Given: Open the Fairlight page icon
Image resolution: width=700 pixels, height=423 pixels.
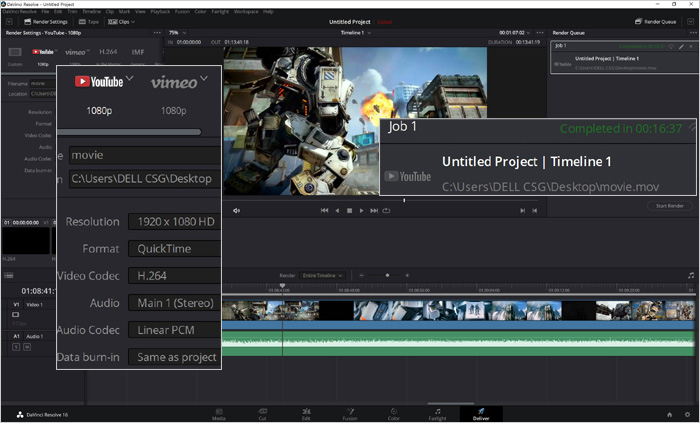Looking at the screenshot, I should [438, 414].
